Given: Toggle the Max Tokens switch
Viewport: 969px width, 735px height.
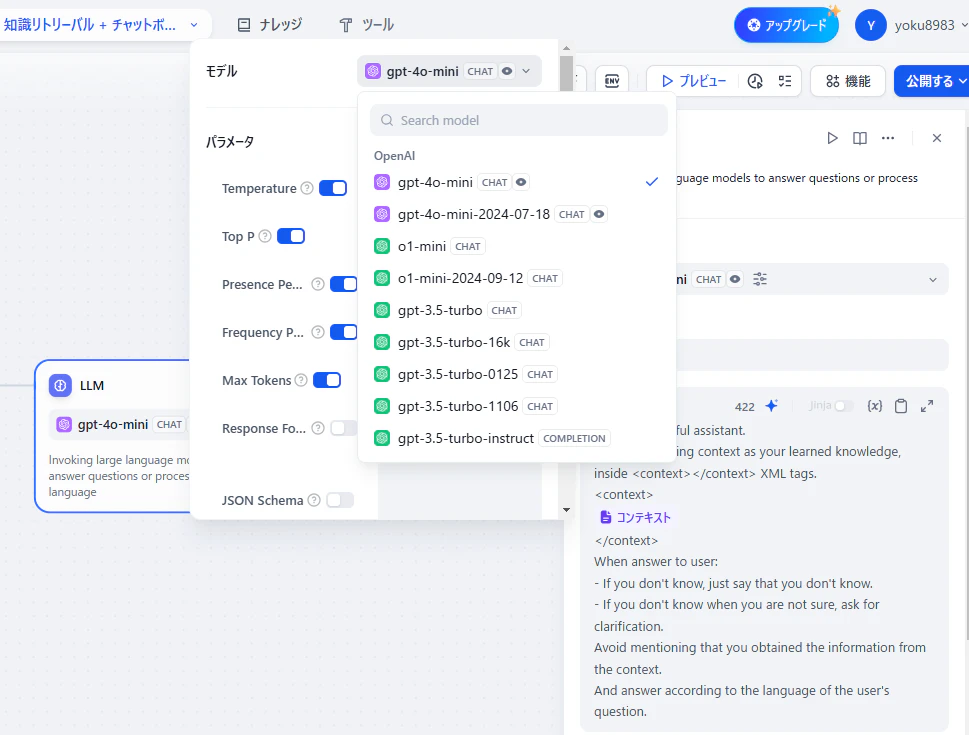Looking at the screenshot, I should [x=327, y=380].
